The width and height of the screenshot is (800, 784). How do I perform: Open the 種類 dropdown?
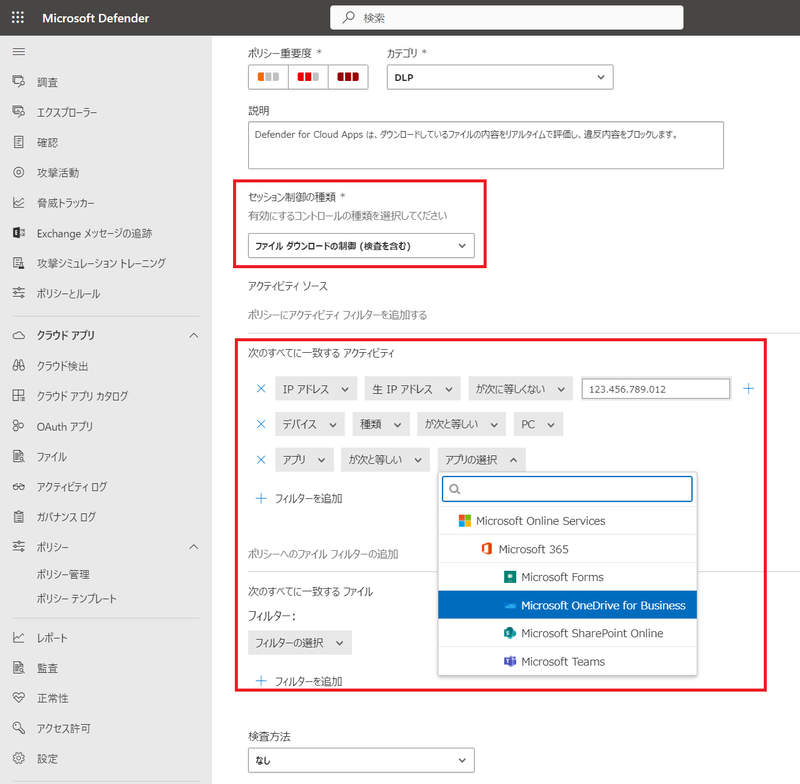pos(381,424)
